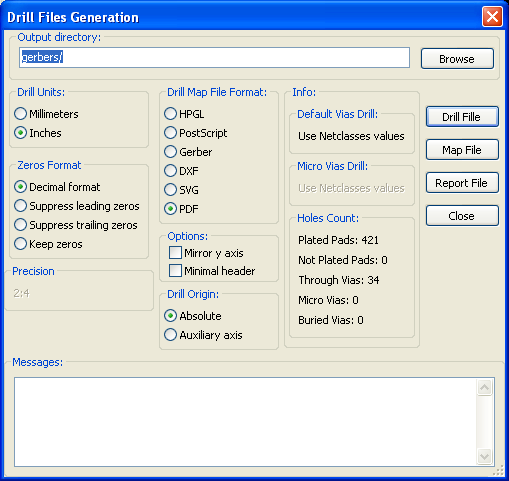Image resolution: width=509 pixels, height=481 pixels.
Task: Click the Browse button
Action: pyautogui.click(x=457, y=59)
